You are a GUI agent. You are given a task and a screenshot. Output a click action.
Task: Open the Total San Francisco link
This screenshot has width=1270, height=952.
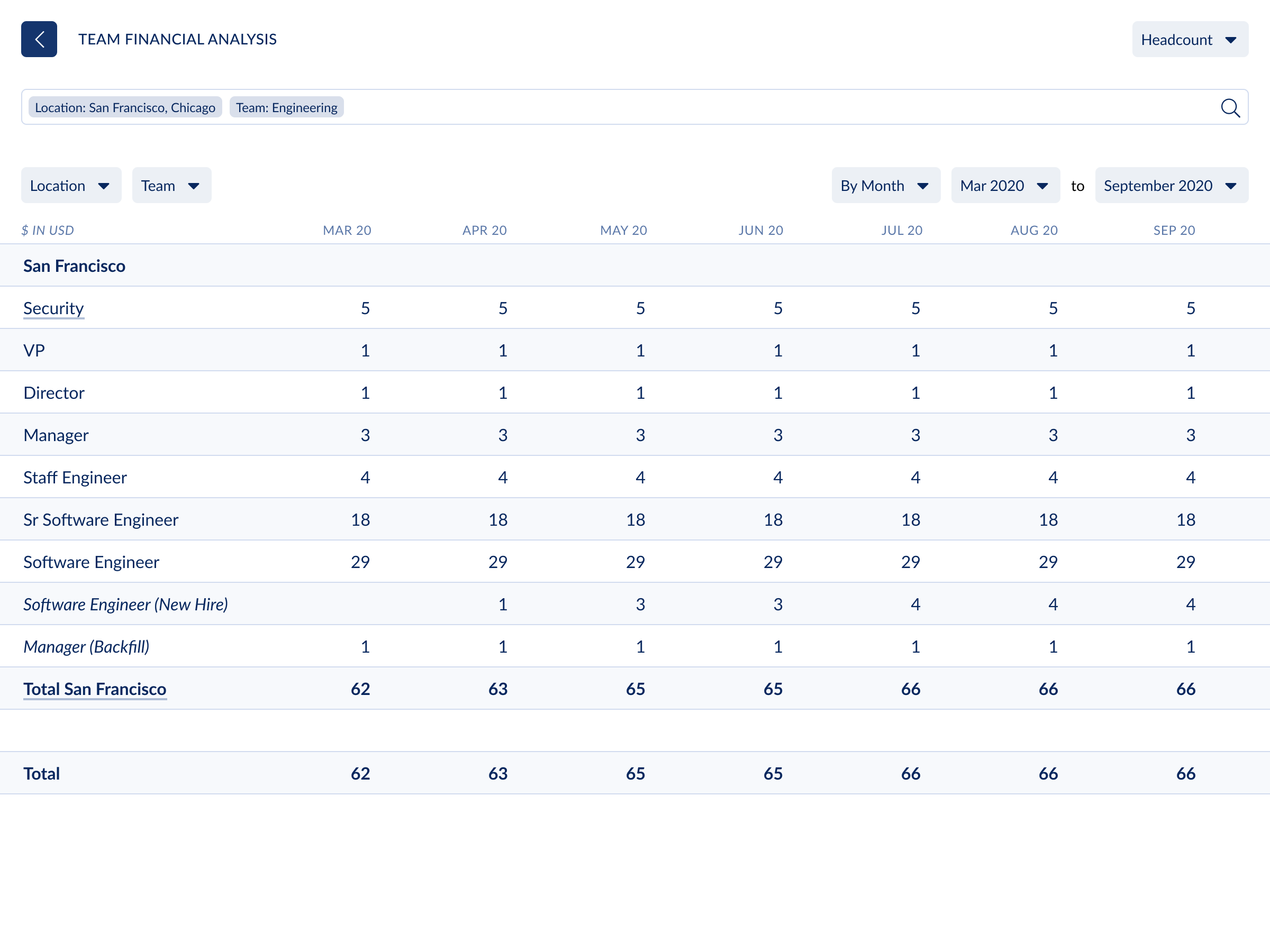pos(95,689)
